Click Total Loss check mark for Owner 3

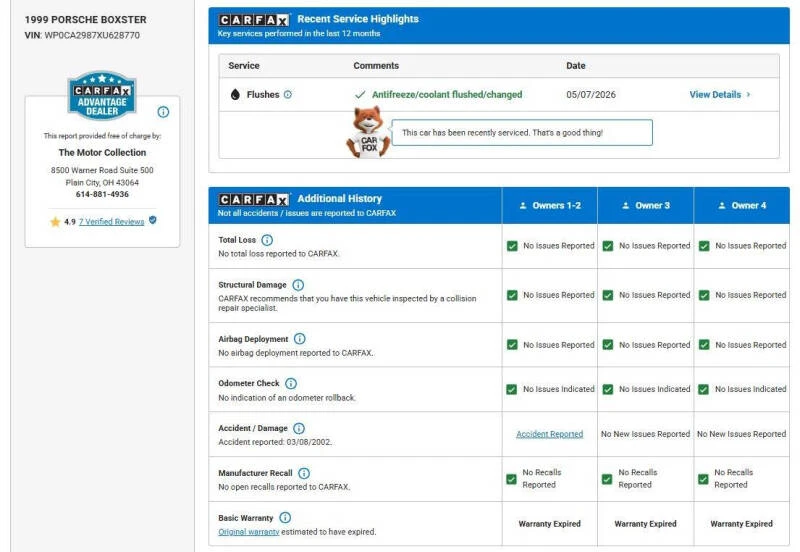[608, 246]
